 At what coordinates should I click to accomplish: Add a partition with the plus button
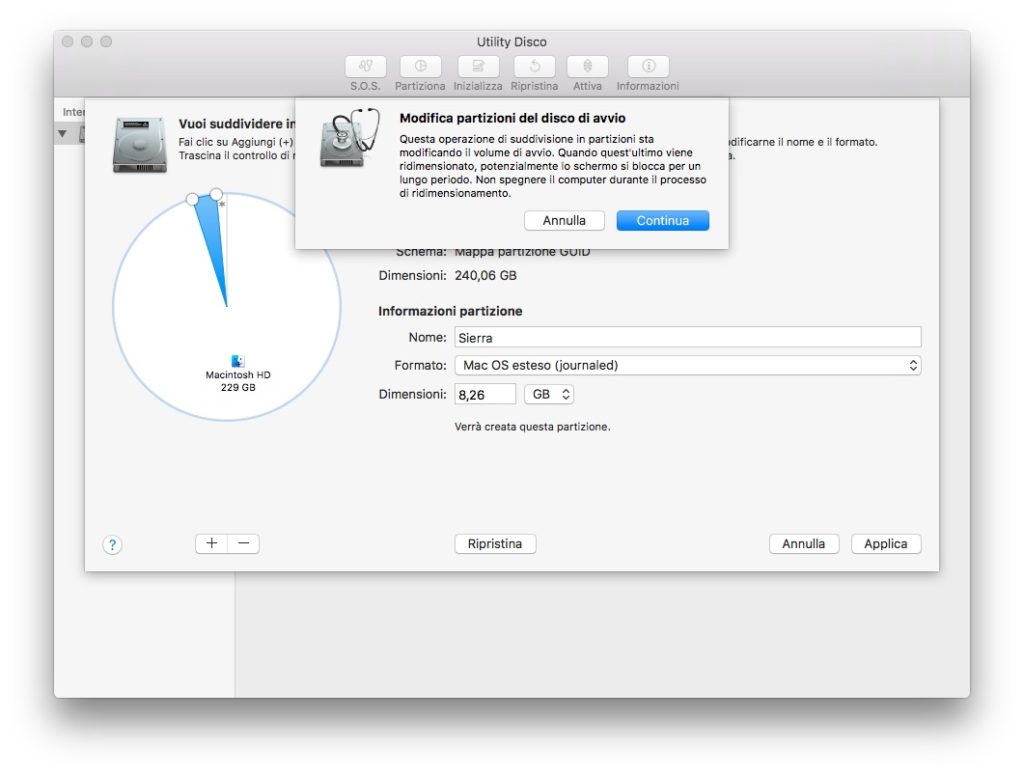coord(212,543)
